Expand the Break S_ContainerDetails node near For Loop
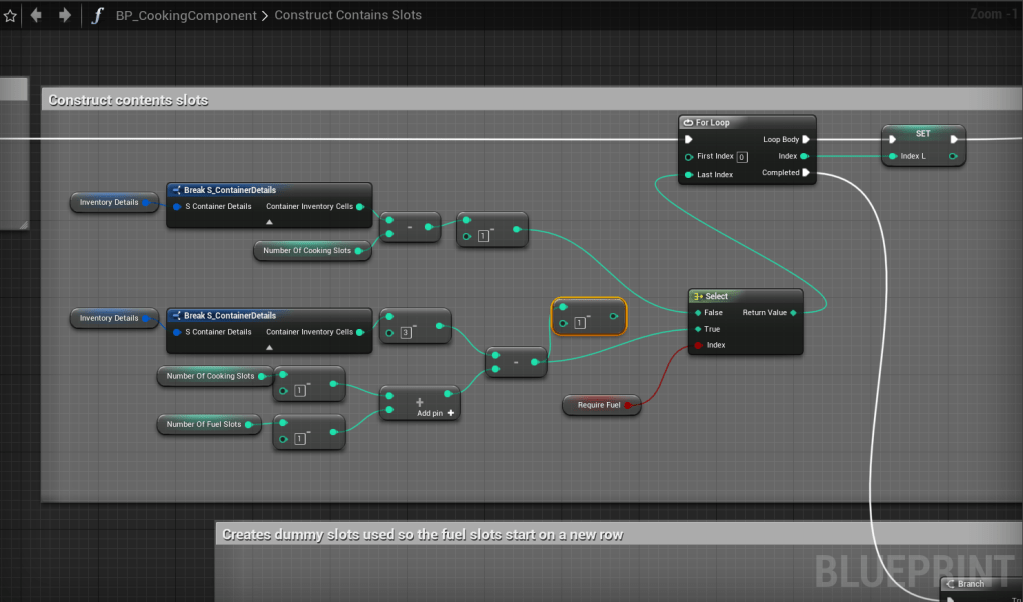The height and width of the screenshot is (602, 1023). coord(268,221)
